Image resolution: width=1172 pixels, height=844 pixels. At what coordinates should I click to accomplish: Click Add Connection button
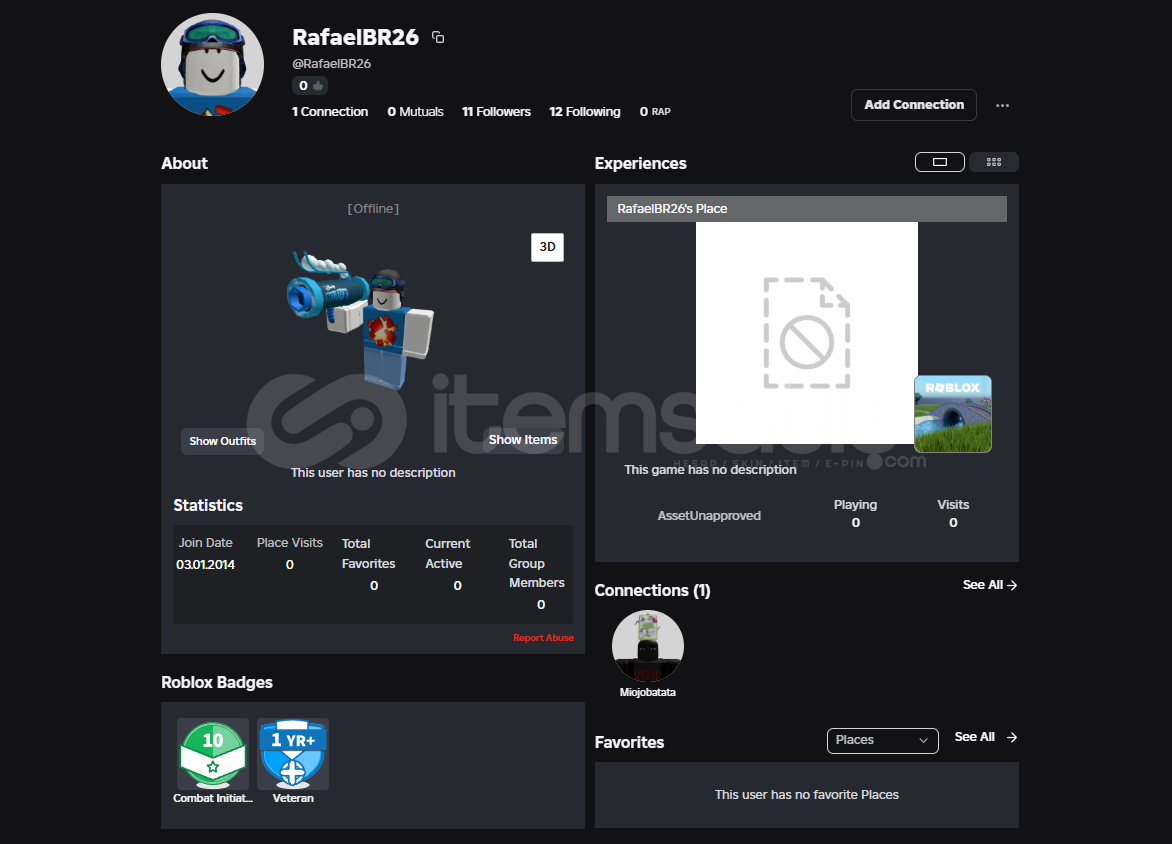[913, 105]
